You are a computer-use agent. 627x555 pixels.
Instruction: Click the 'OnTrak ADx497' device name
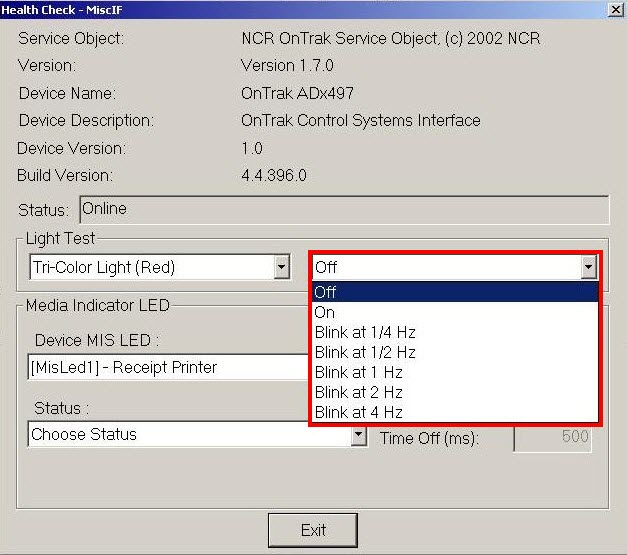[297, 93]
